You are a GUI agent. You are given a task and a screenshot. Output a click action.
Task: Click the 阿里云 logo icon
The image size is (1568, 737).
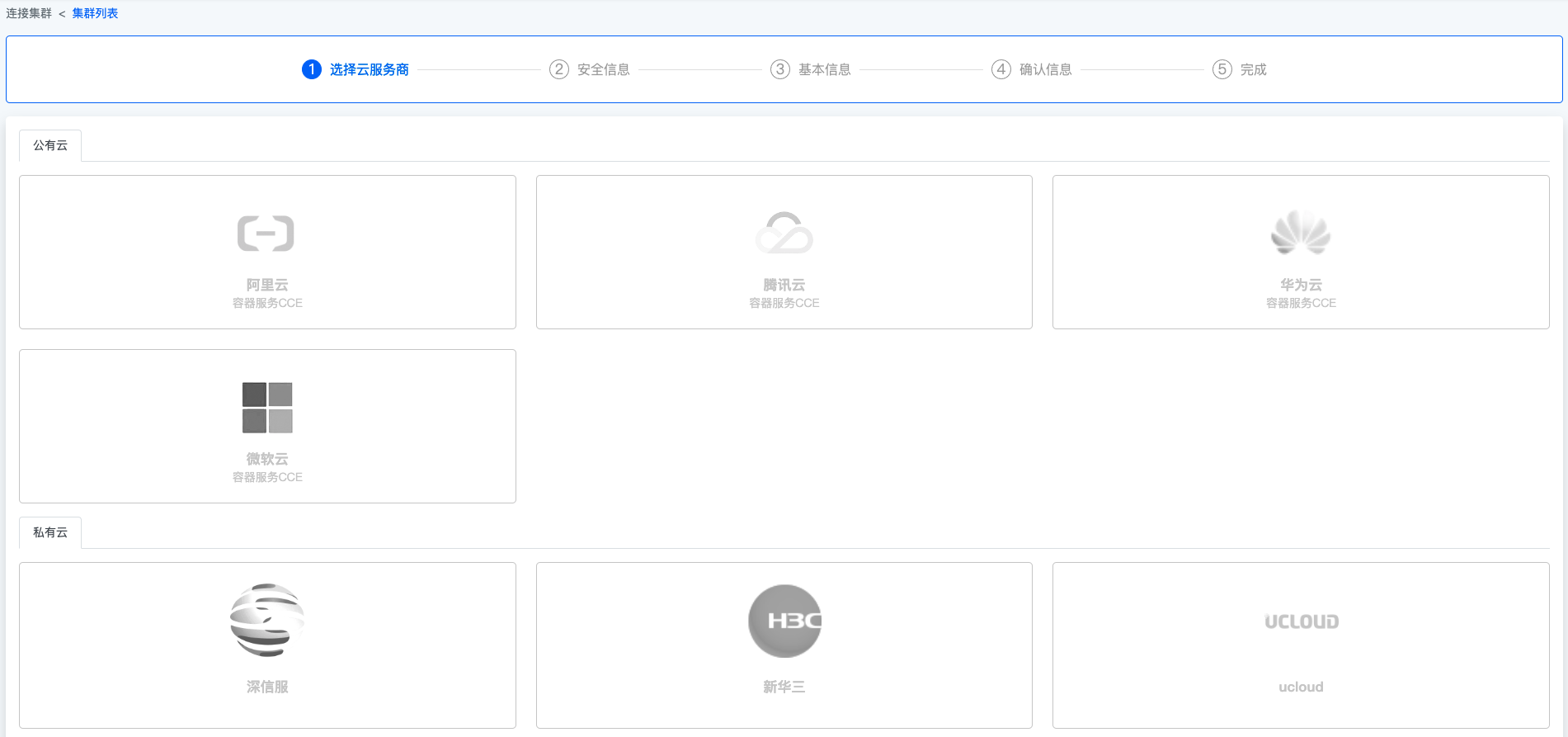pyautogui.click(x=266, y=234)
